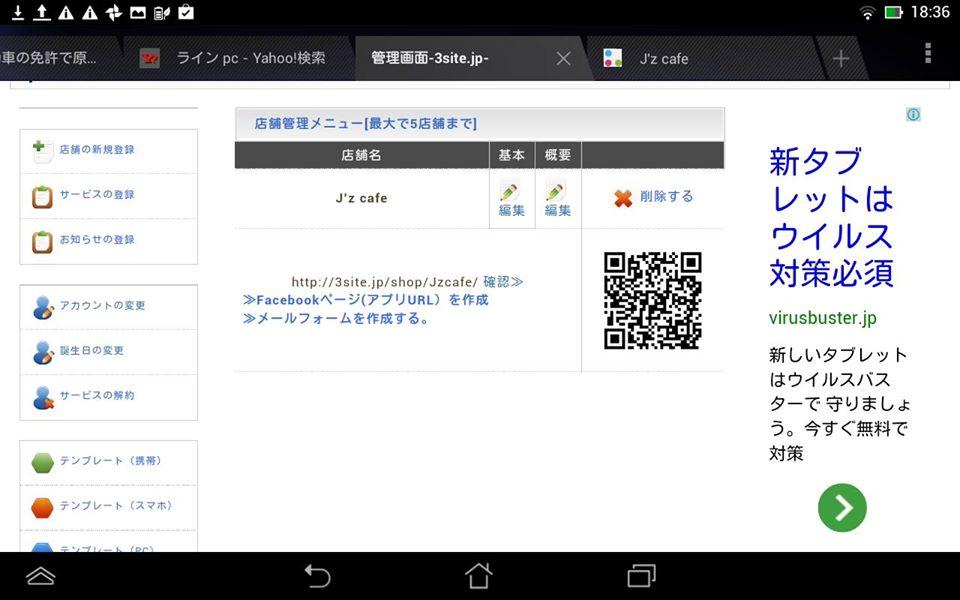Open the browser three-dot overflow menu
Viewport: 960px width, 600px height.
[928, 54]
